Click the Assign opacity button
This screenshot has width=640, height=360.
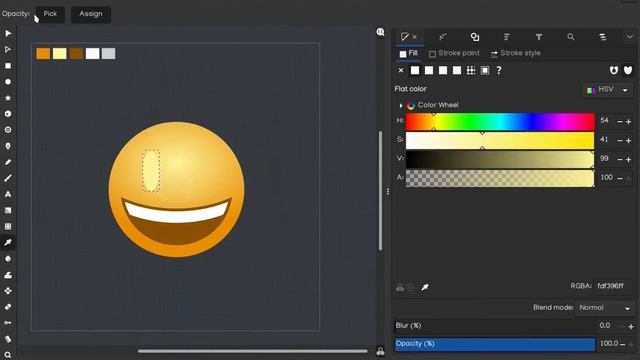coord(91,14)
